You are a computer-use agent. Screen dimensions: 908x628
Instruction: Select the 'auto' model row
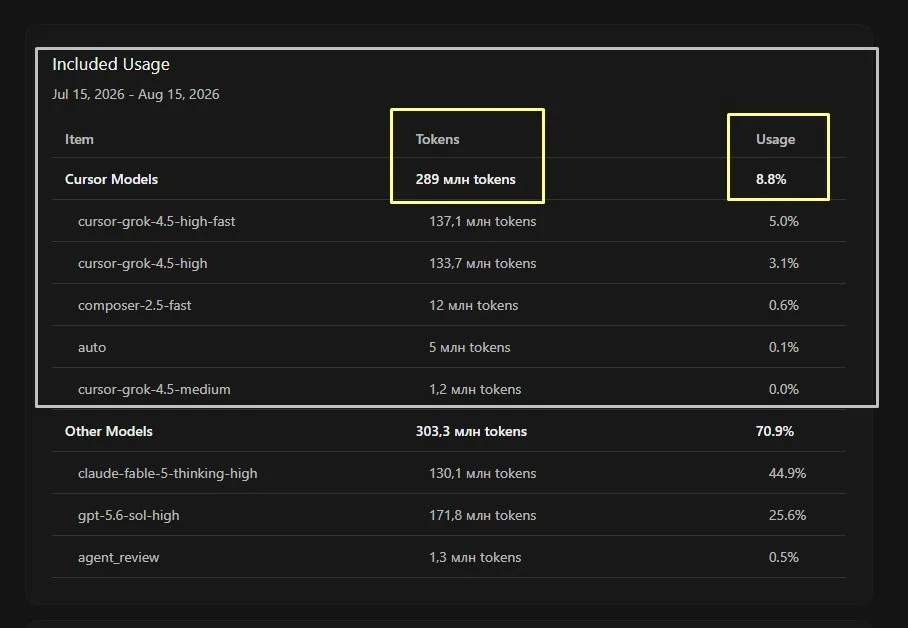point(449,346)
